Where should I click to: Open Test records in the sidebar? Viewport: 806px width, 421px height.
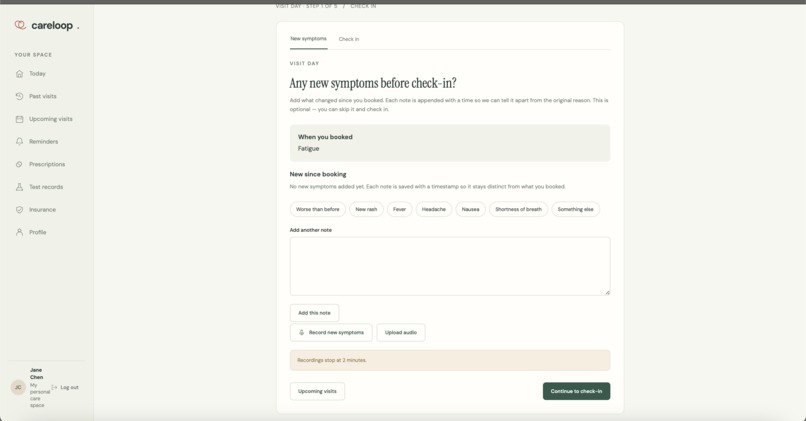click(46, 187)
